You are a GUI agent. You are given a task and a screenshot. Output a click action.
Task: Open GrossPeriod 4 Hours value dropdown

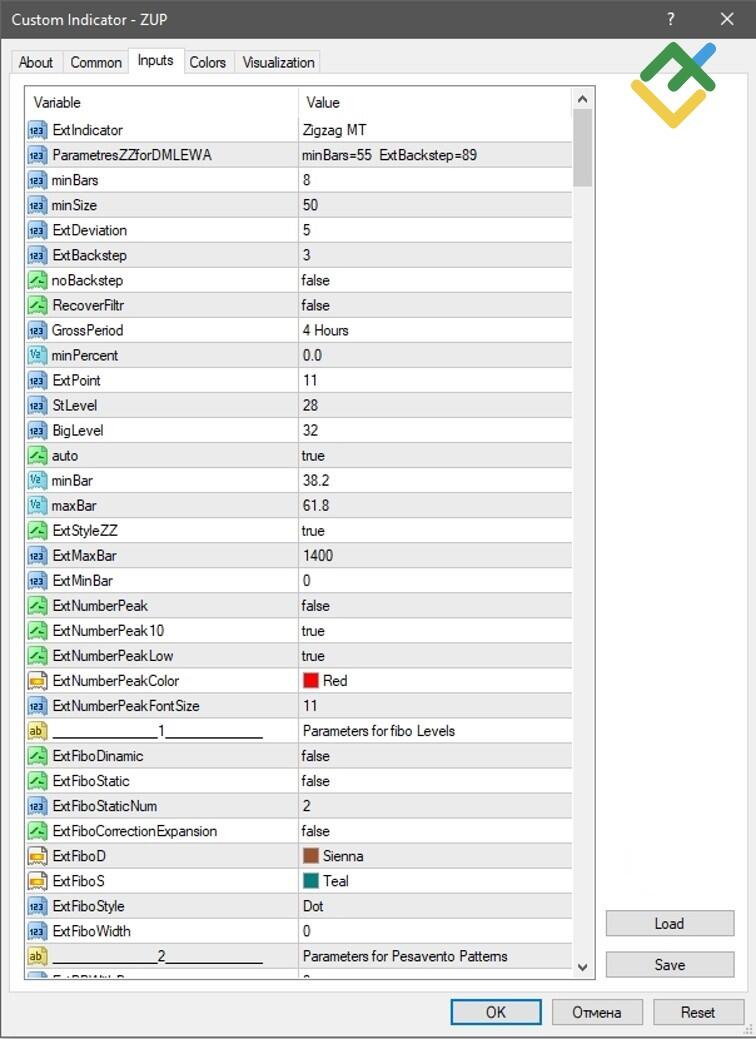(325, 330)
